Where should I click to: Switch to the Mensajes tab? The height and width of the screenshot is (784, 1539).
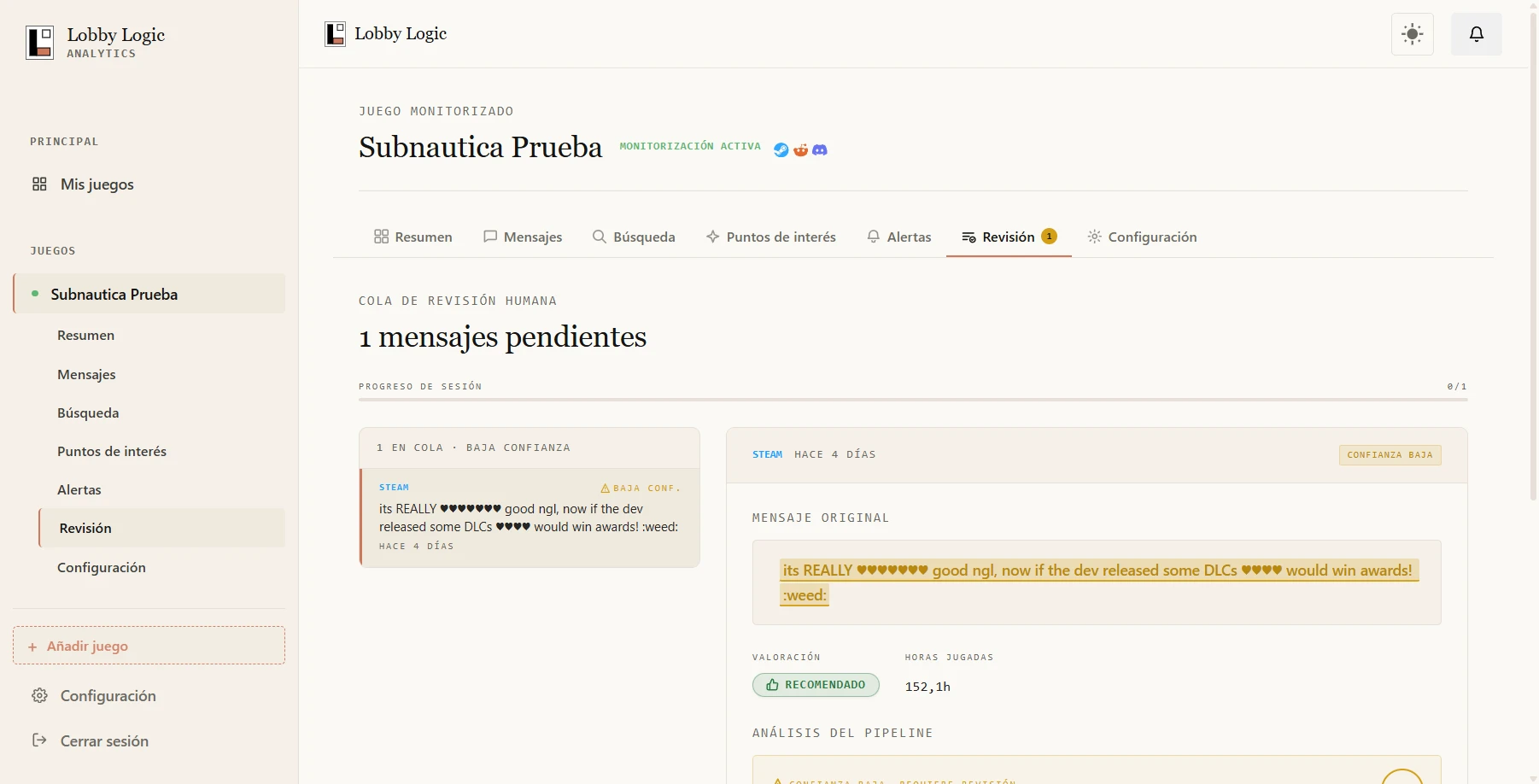[523, 237]
